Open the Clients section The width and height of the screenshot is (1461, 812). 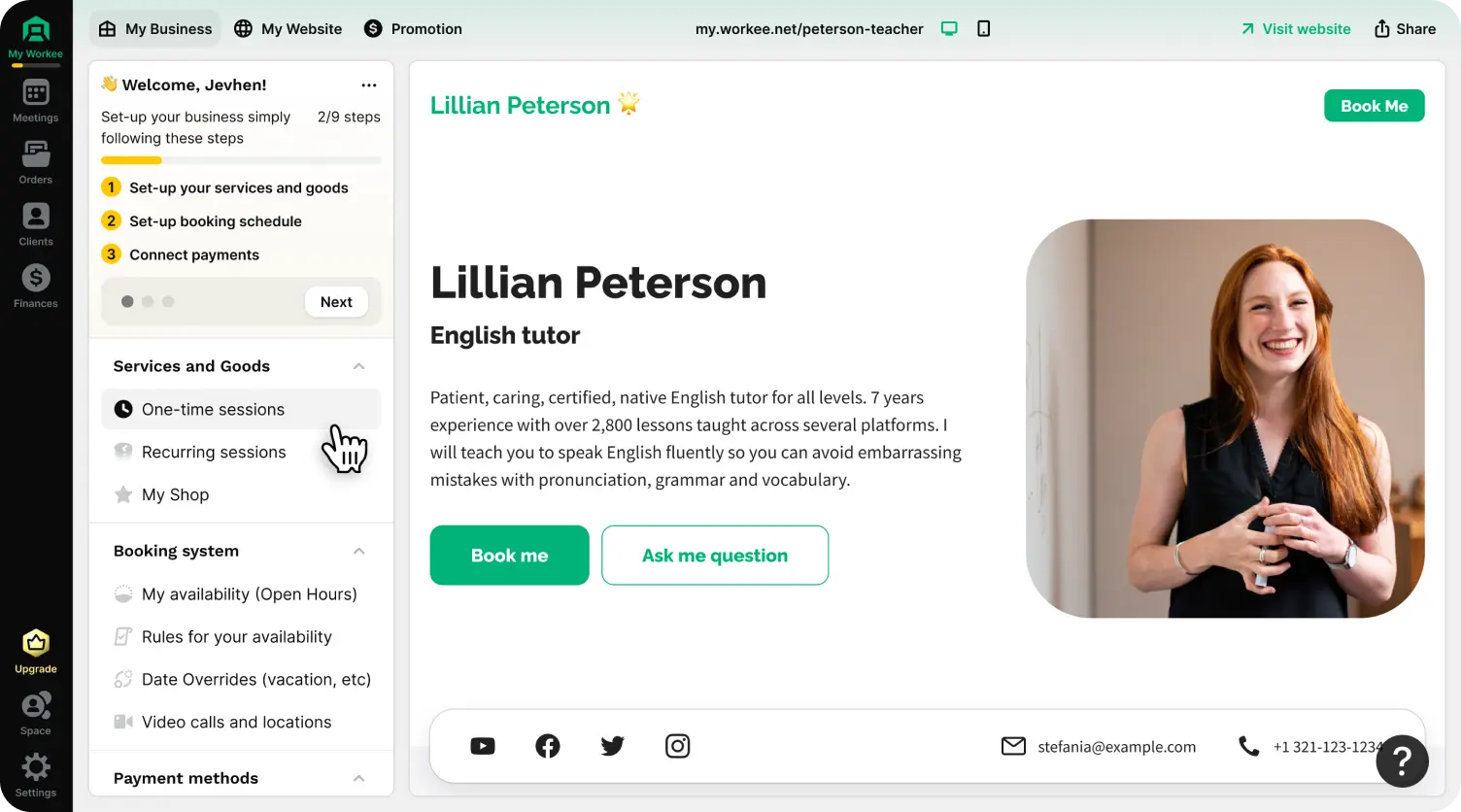coord(35,223)
